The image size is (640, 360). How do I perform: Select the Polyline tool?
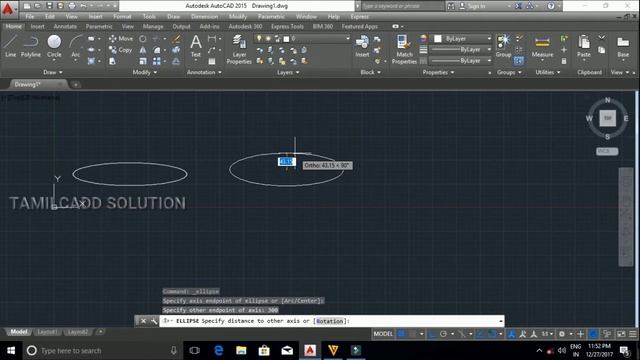(31, 46)
